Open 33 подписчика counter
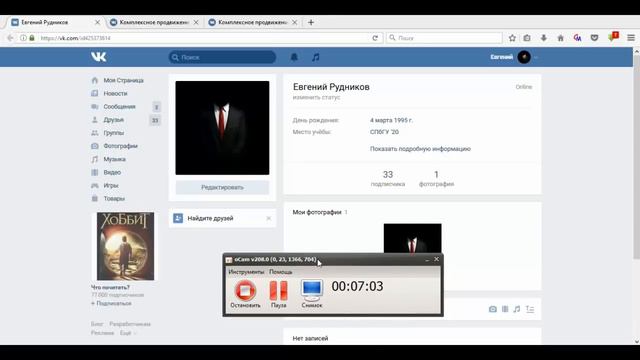 coord(388,178)
